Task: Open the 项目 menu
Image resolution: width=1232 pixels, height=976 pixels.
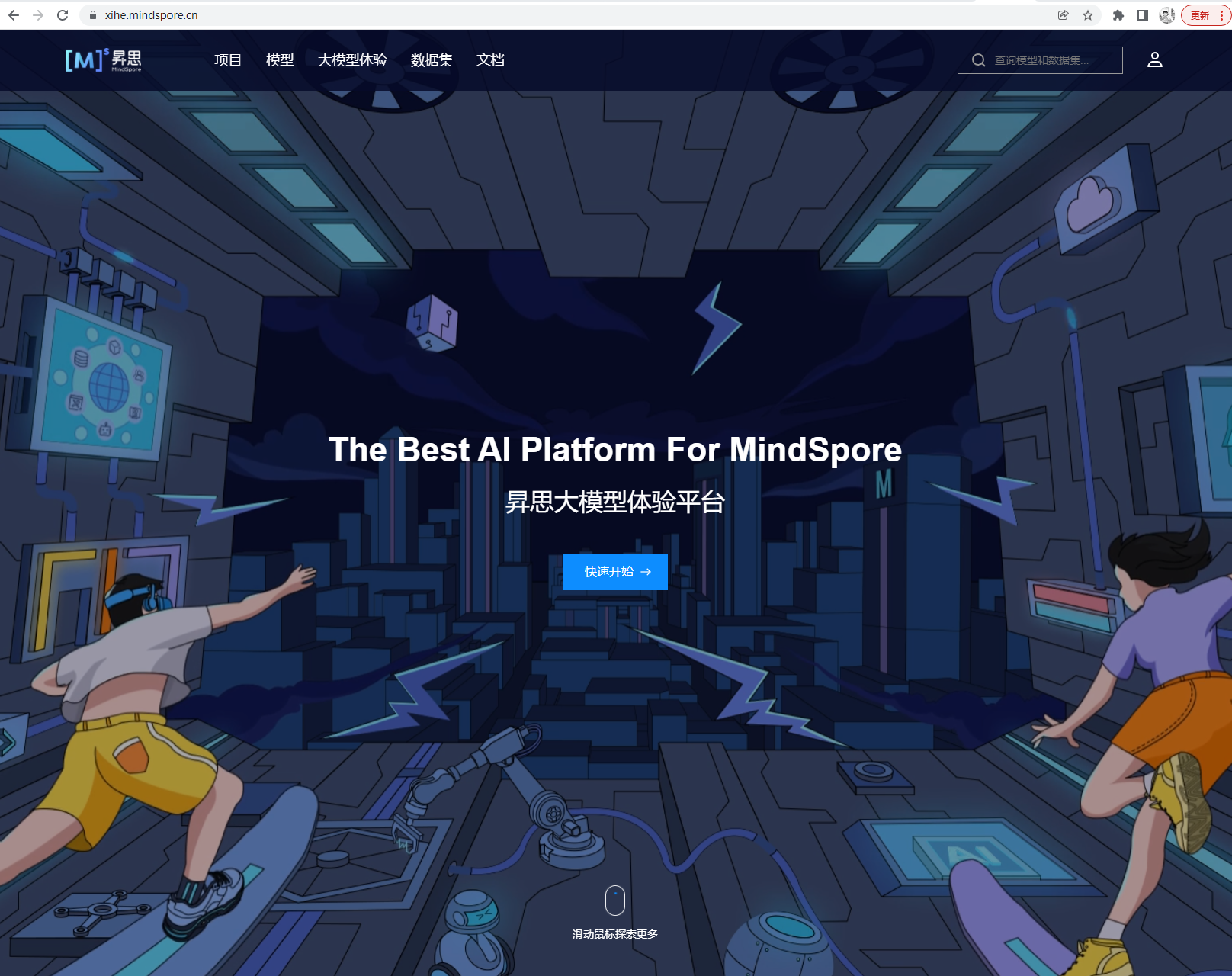Action: [228, 60]
